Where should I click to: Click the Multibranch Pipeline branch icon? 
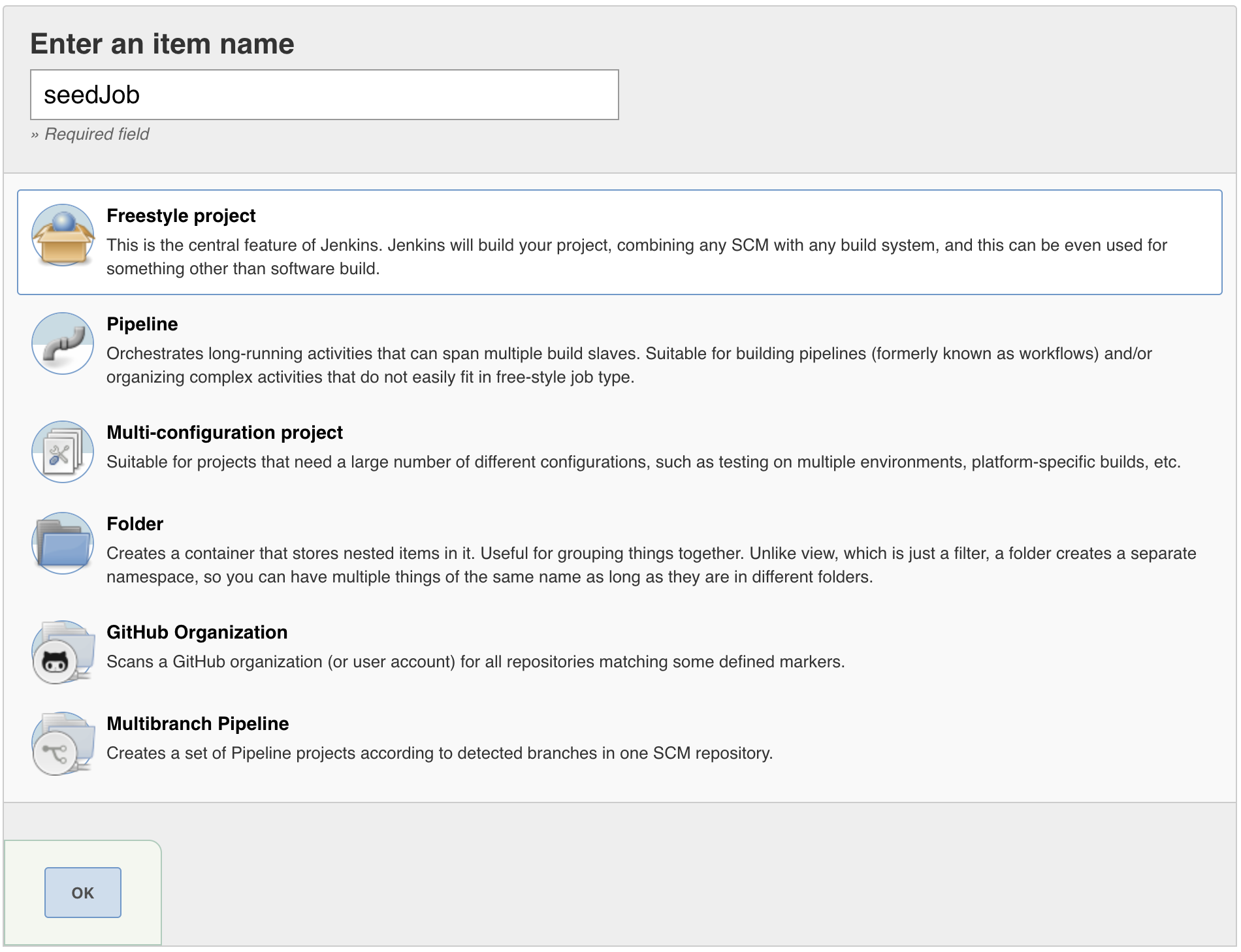(63, 743)
